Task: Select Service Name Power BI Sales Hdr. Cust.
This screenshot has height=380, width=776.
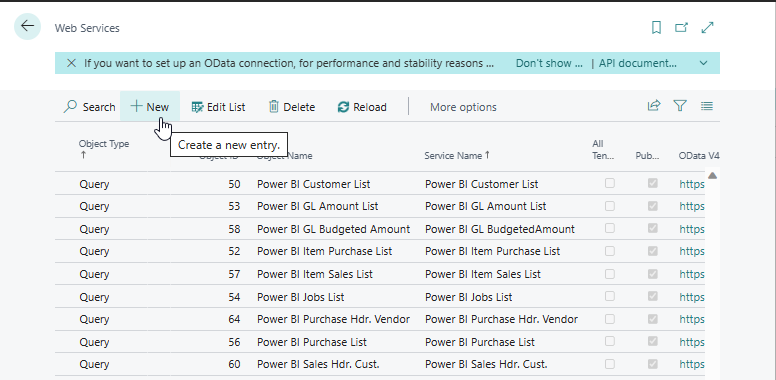Action: pos(486,364)
